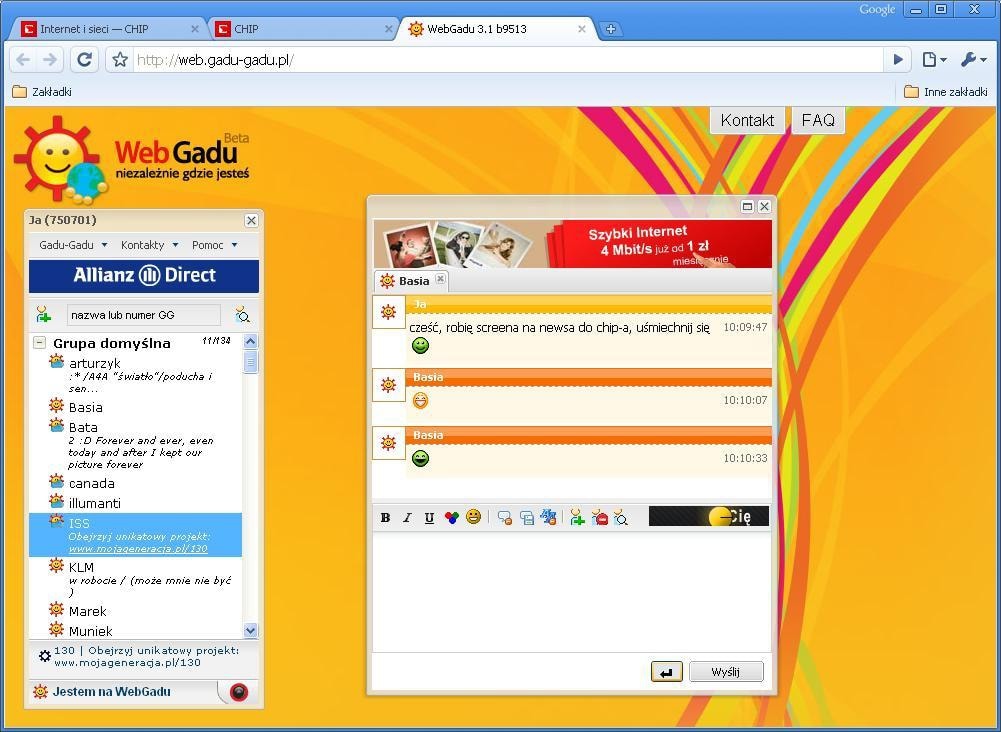
Task: Collapse the Grupa domyślna group
Action: click(40, 343)
